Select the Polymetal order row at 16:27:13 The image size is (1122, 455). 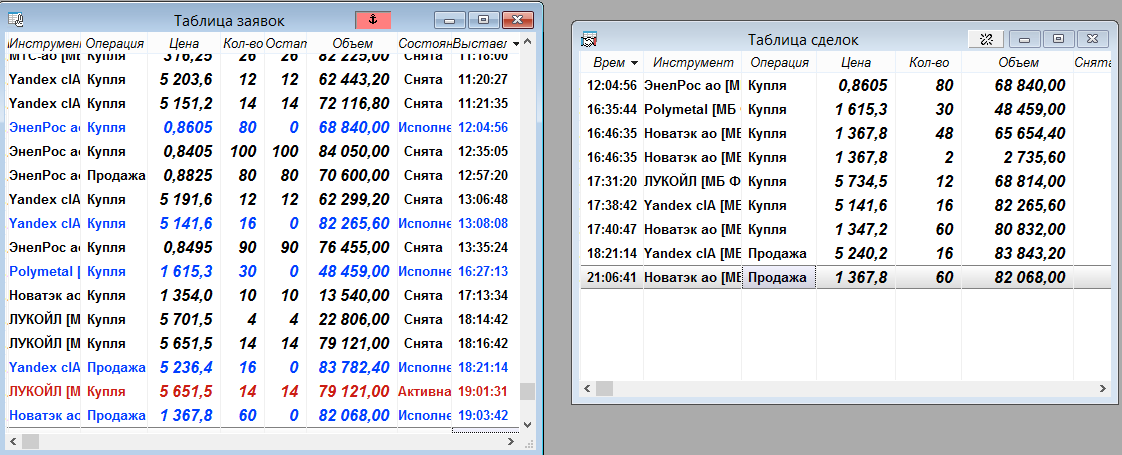pos(263,271)
